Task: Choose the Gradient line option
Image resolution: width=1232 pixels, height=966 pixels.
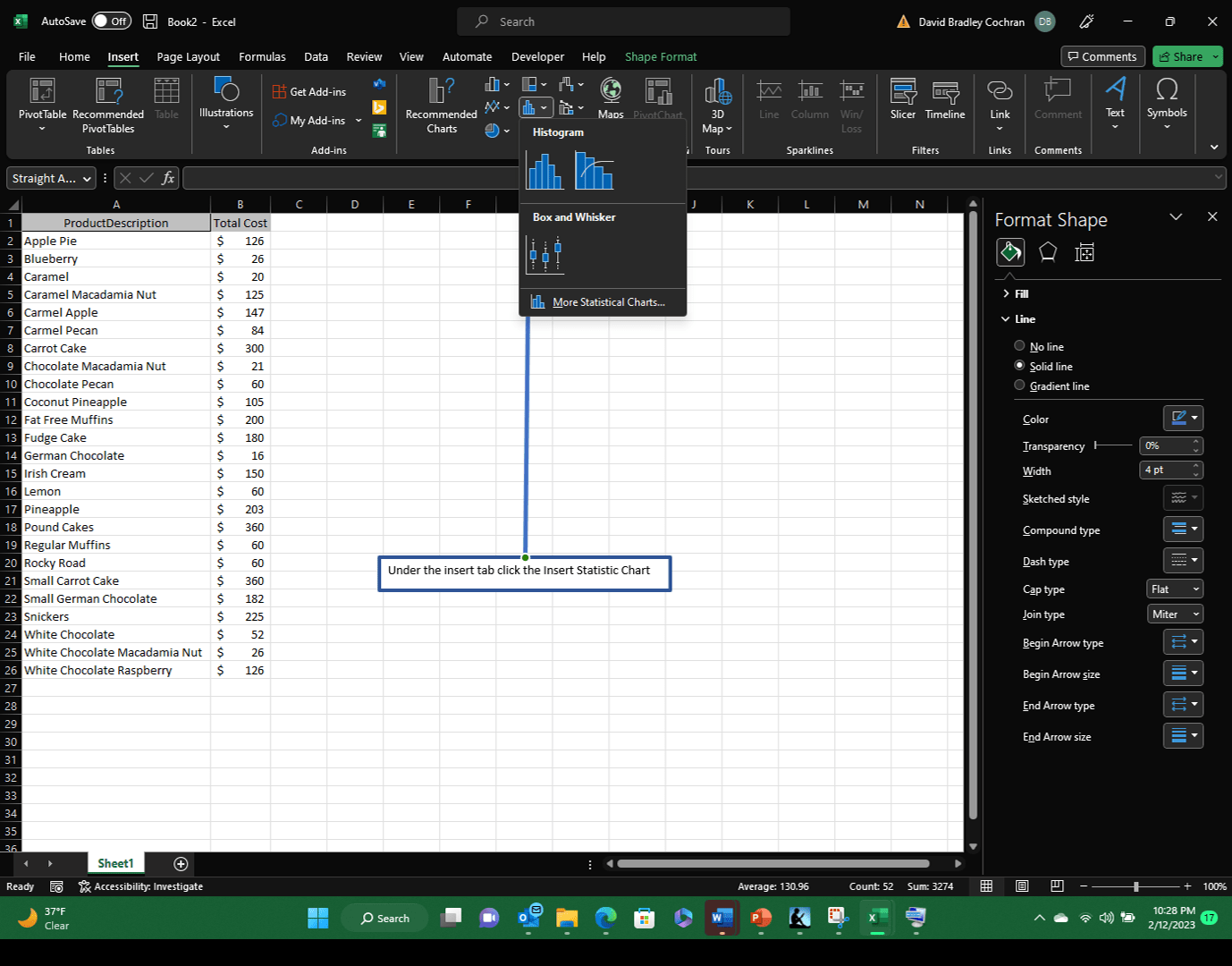Action: click(1019, 385)
